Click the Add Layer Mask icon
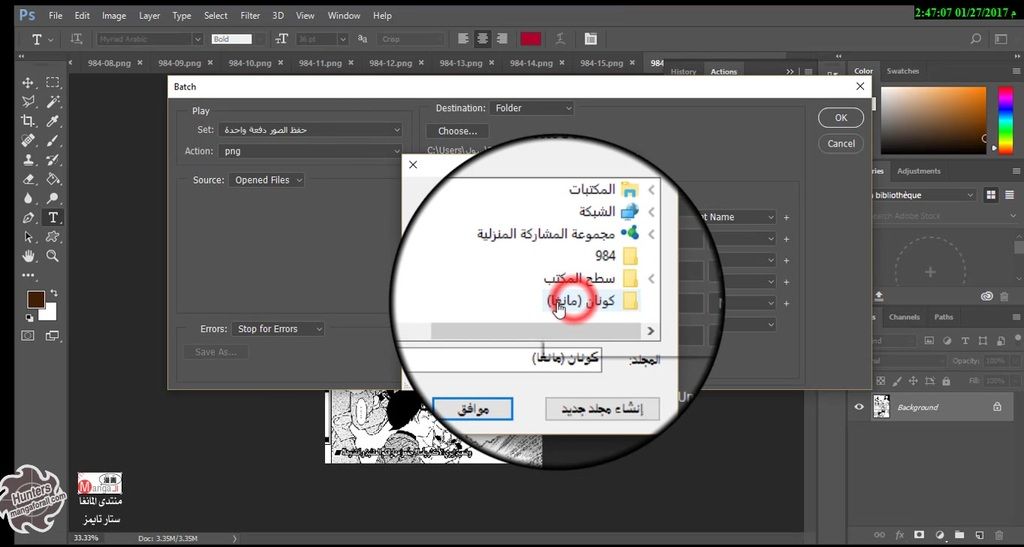This screenshot has width=1024, height=547. coord(920,535)
